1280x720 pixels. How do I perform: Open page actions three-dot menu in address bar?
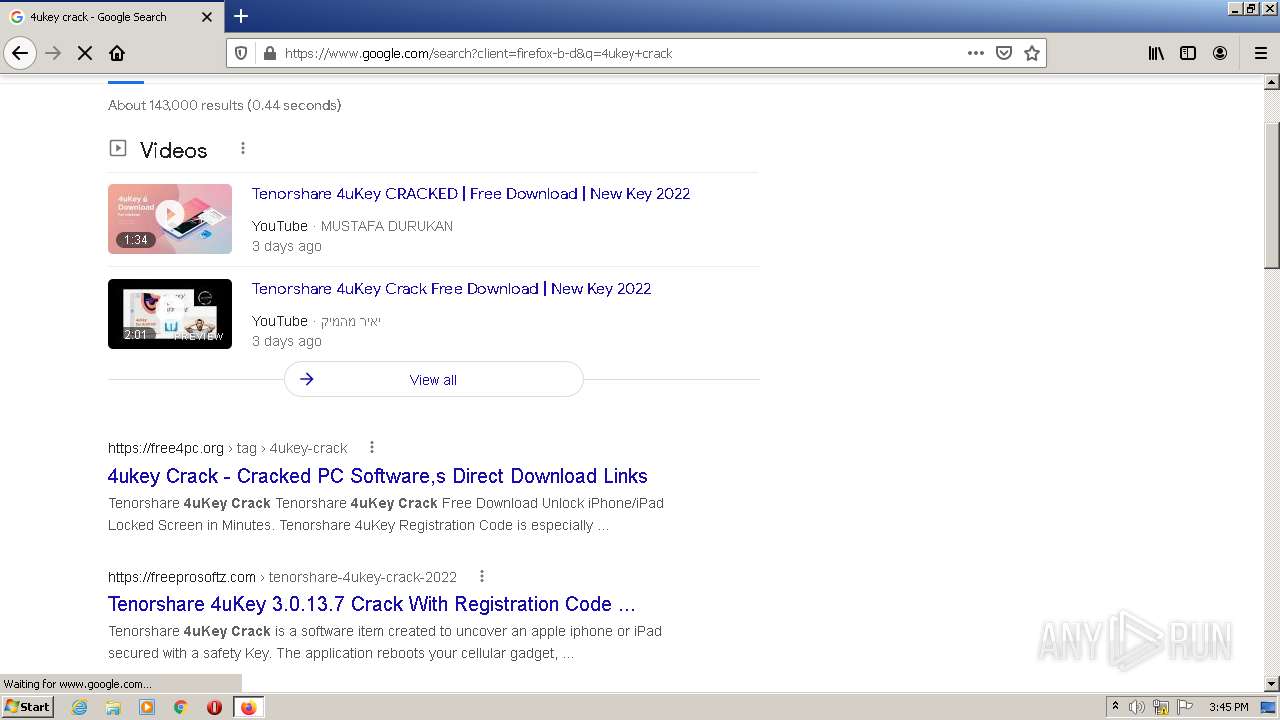(976, 53)
